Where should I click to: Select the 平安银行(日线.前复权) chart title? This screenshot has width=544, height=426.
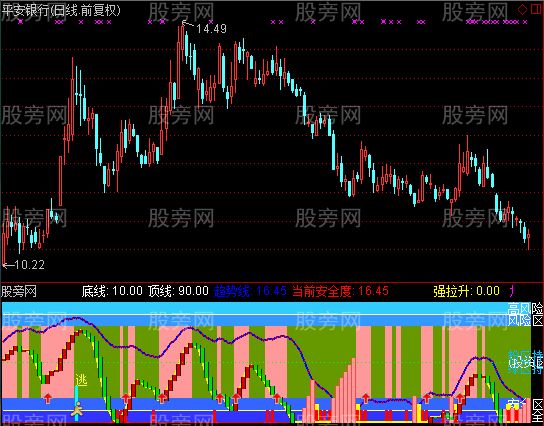point(61,10)
